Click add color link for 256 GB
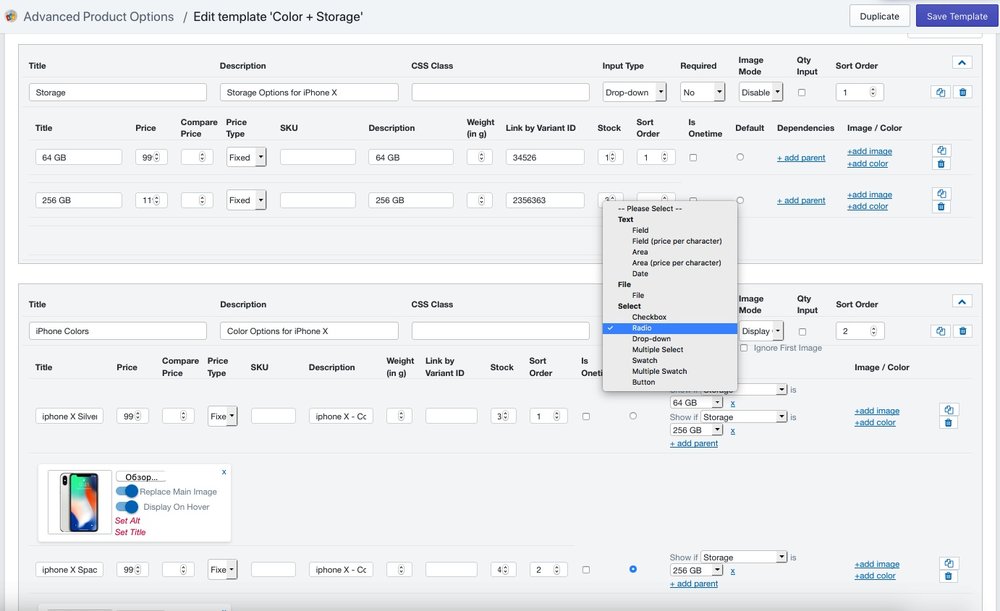The width and height of the screenshot is (1000, 611). pos(867,206)
